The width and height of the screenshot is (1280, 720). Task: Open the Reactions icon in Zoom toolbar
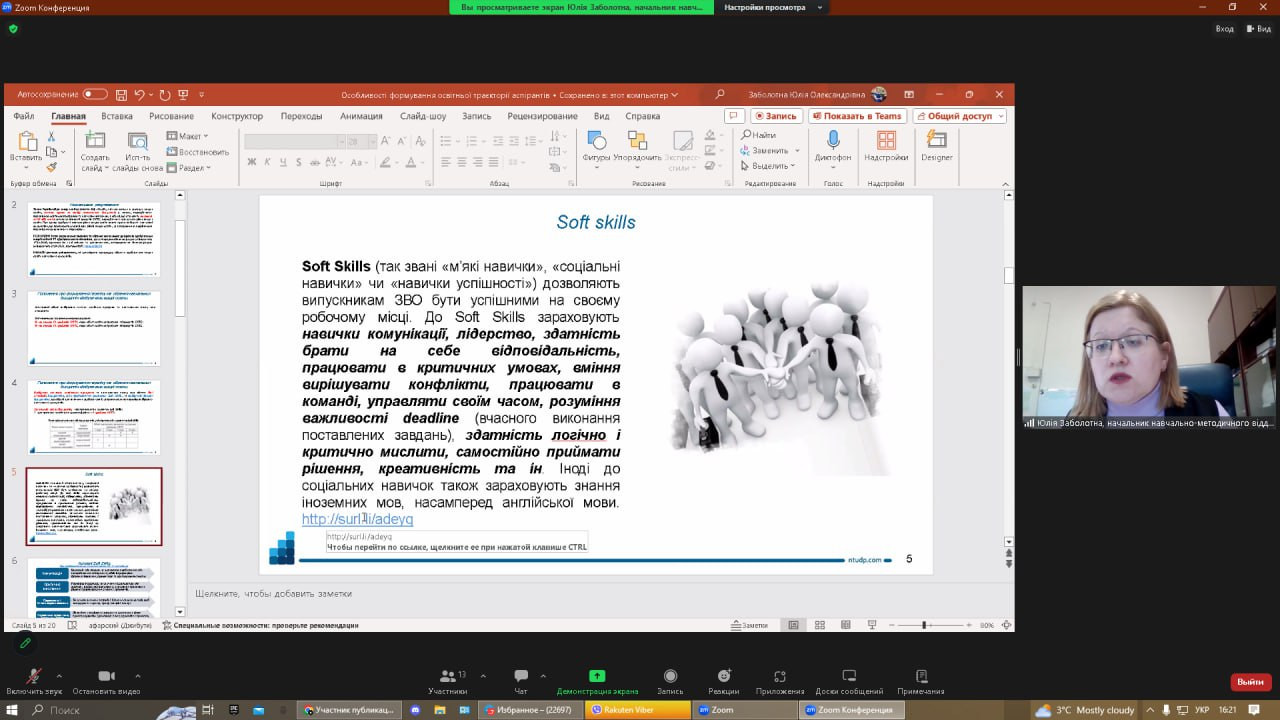723,677
